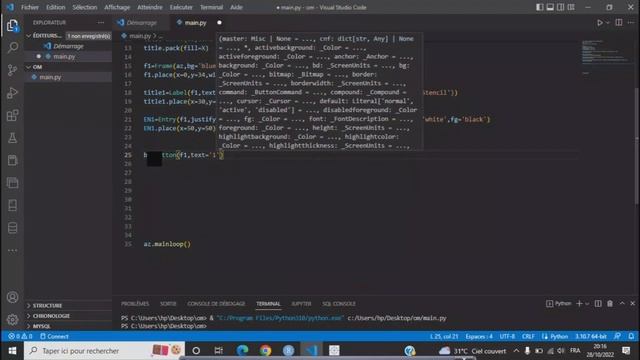Change file encoding UTF-8 in status bar
Image resolution: width=640 pixels, height=360 pixels.
point(507,337)
